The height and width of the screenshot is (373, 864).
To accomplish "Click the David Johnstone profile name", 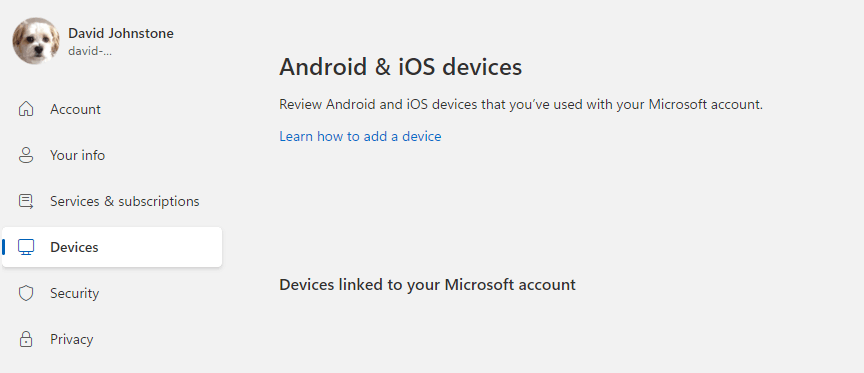I will click(121, 33).
